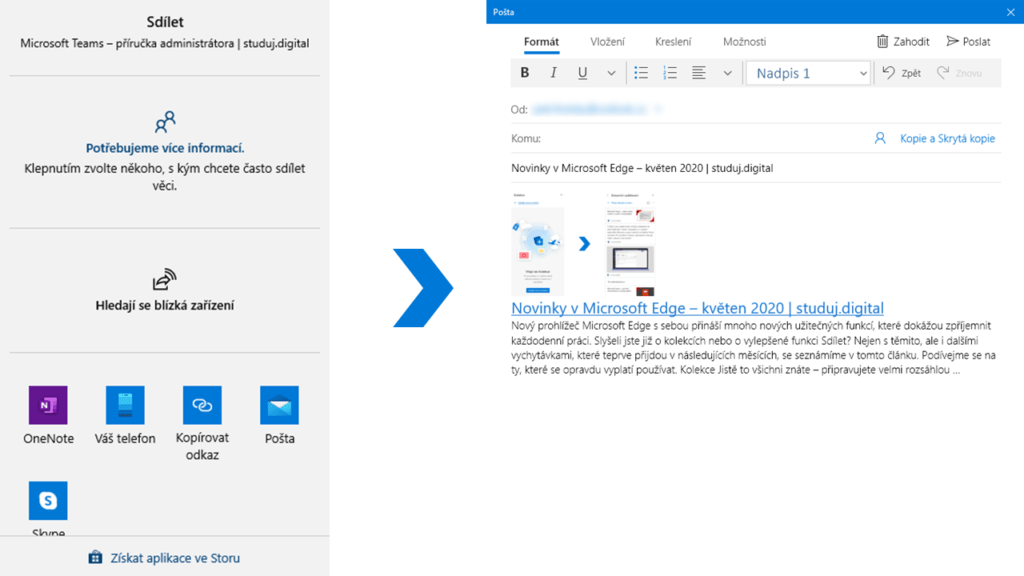The image size is (1024, 576).
Task: Send the email with Poslat
Action: click(968, 42)
